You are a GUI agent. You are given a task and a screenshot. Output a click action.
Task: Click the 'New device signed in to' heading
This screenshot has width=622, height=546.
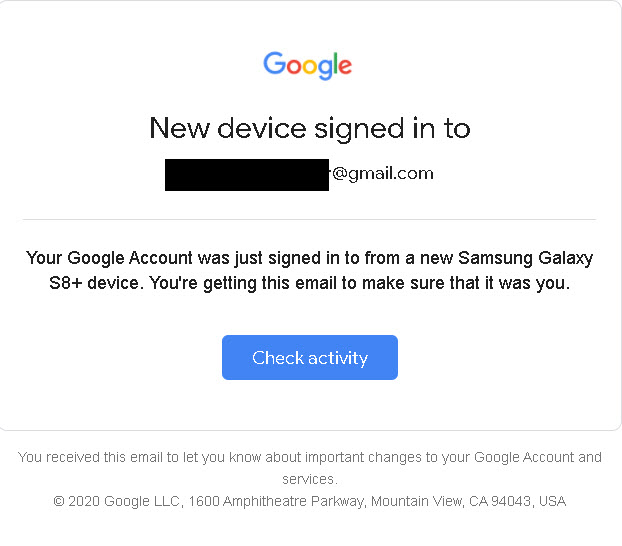coord(309,128)
